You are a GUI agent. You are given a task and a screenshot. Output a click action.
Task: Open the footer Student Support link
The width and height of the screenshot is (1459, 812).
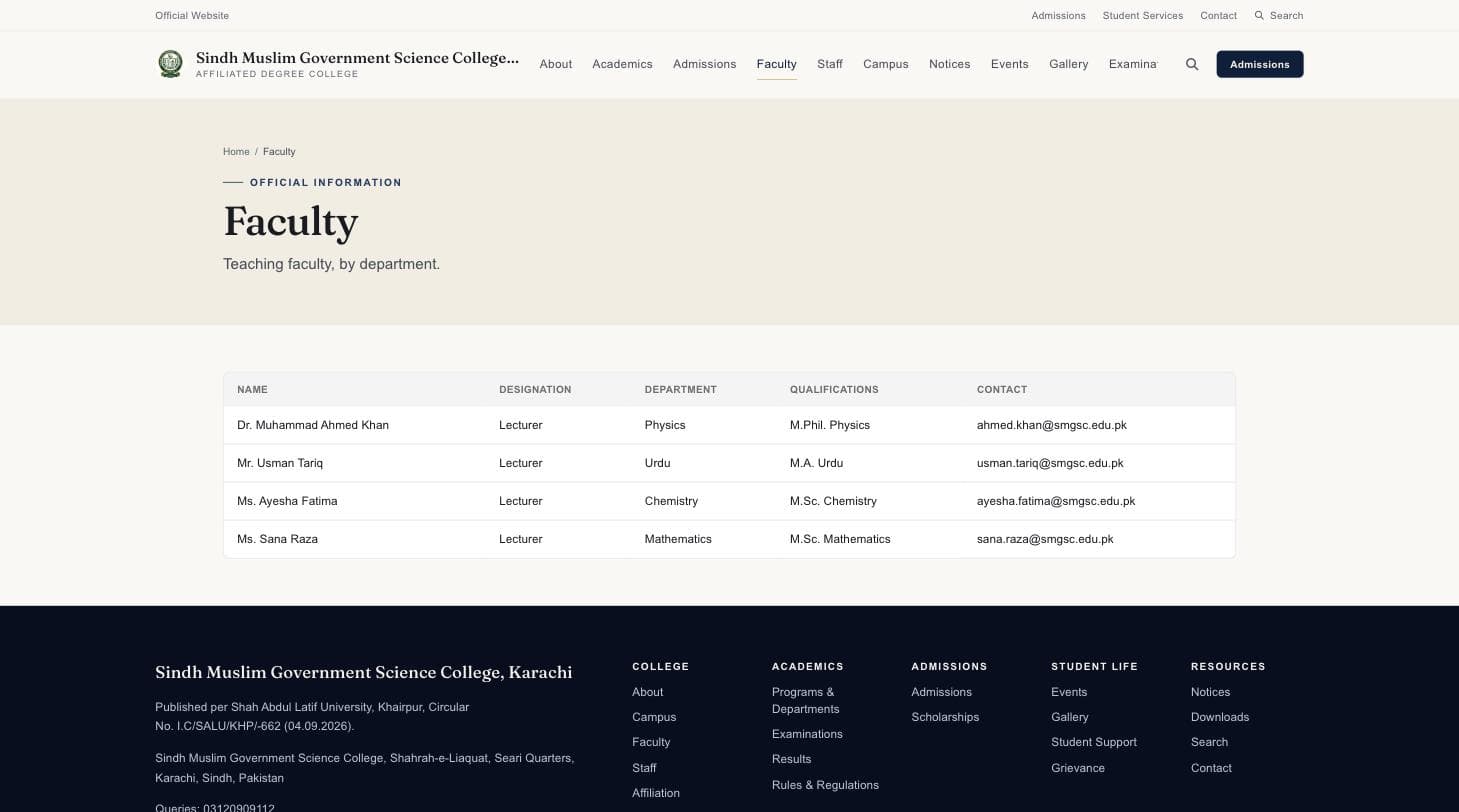(1094, 742)
